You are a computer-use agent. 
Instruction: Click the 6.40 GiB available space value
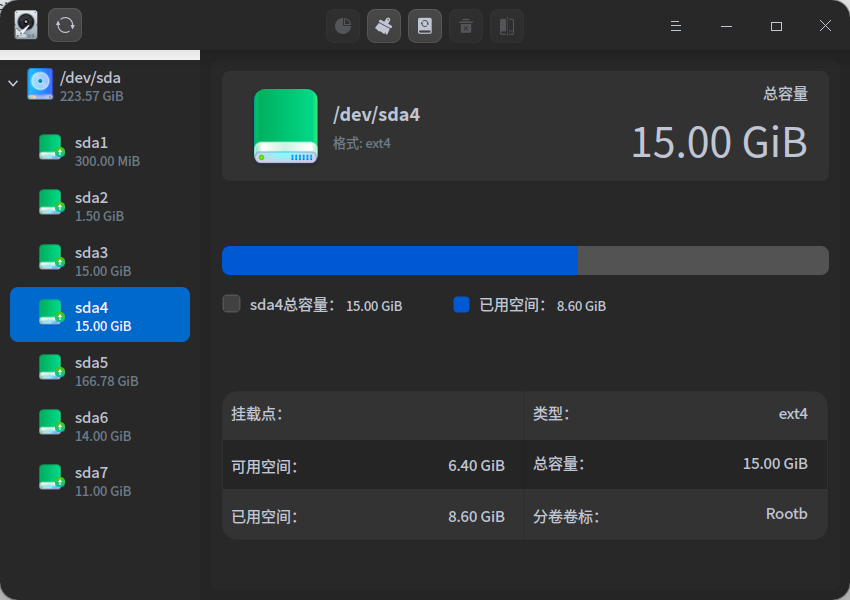pos(476,466)
